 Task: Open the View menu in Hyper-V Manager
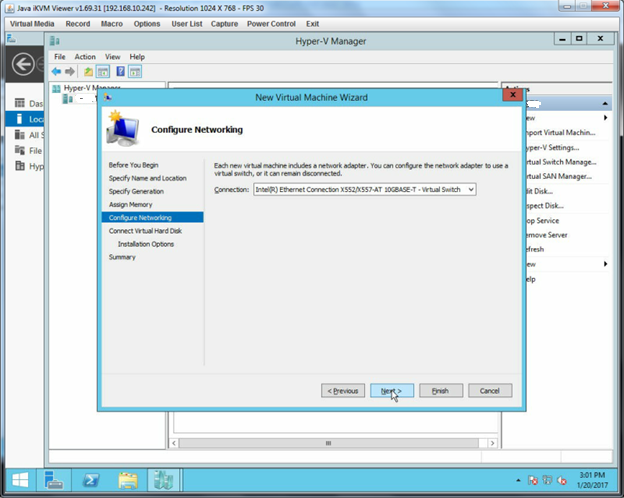click(x=112, y=57)
